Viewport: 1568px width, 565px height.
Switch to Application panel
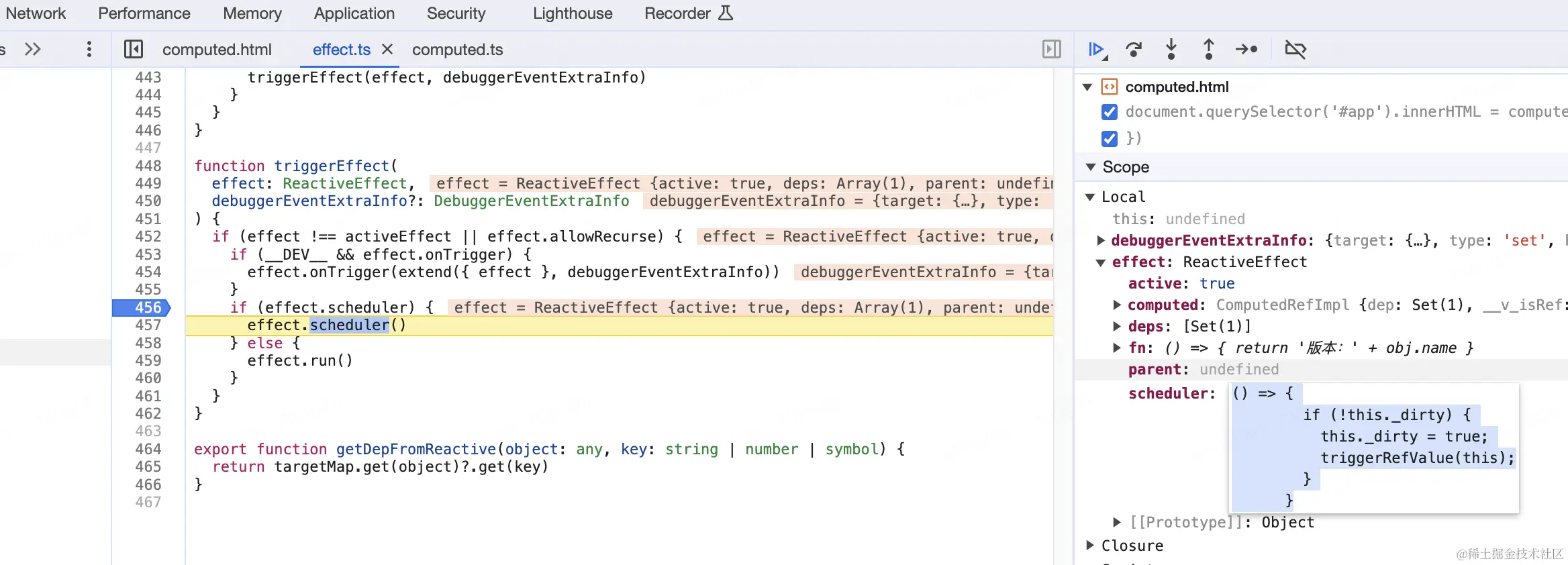[354, 13]
